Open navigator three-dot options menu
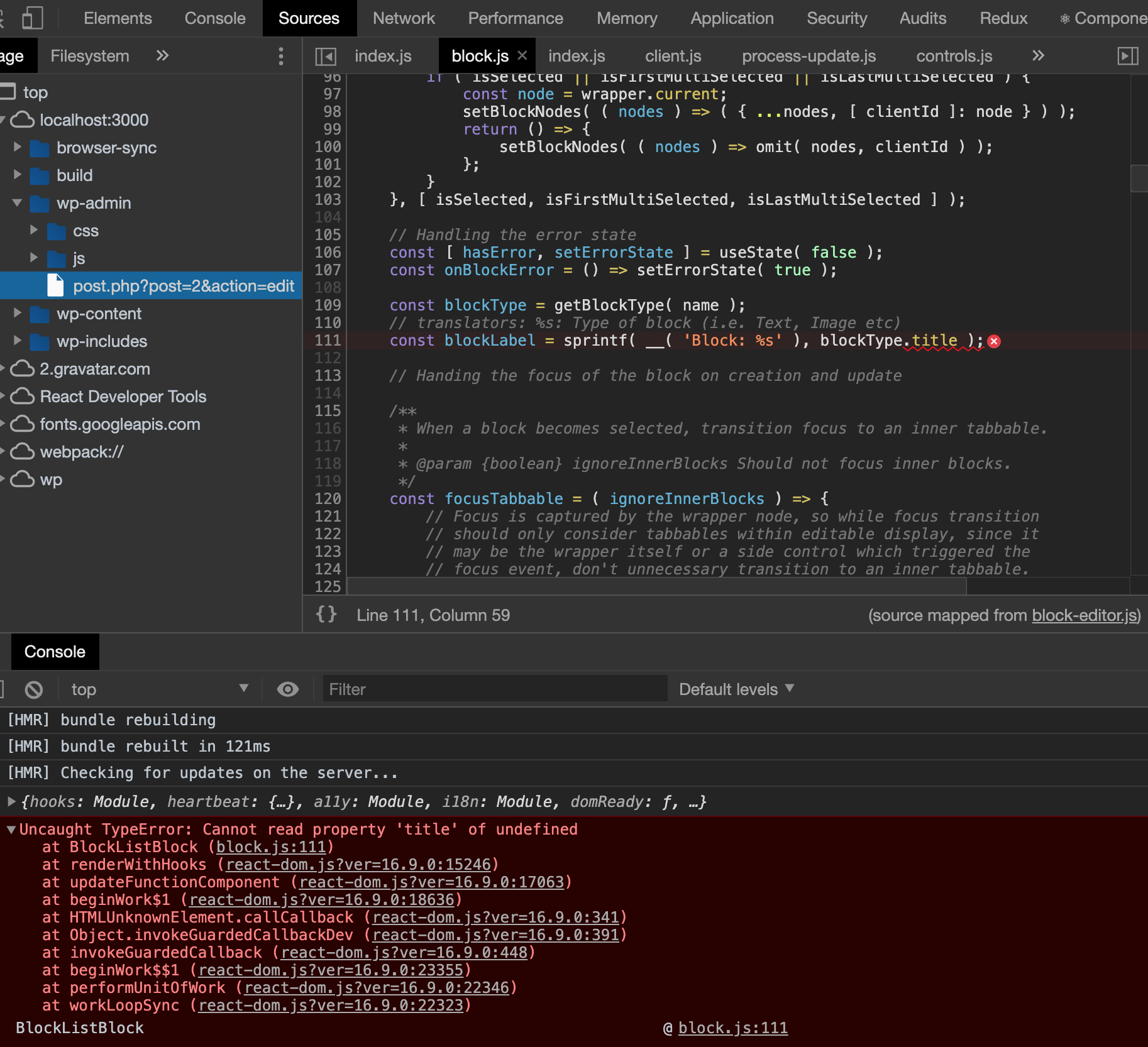Image resolution: width=1148 pixels, height=1047 pixels. pos(281,56)
